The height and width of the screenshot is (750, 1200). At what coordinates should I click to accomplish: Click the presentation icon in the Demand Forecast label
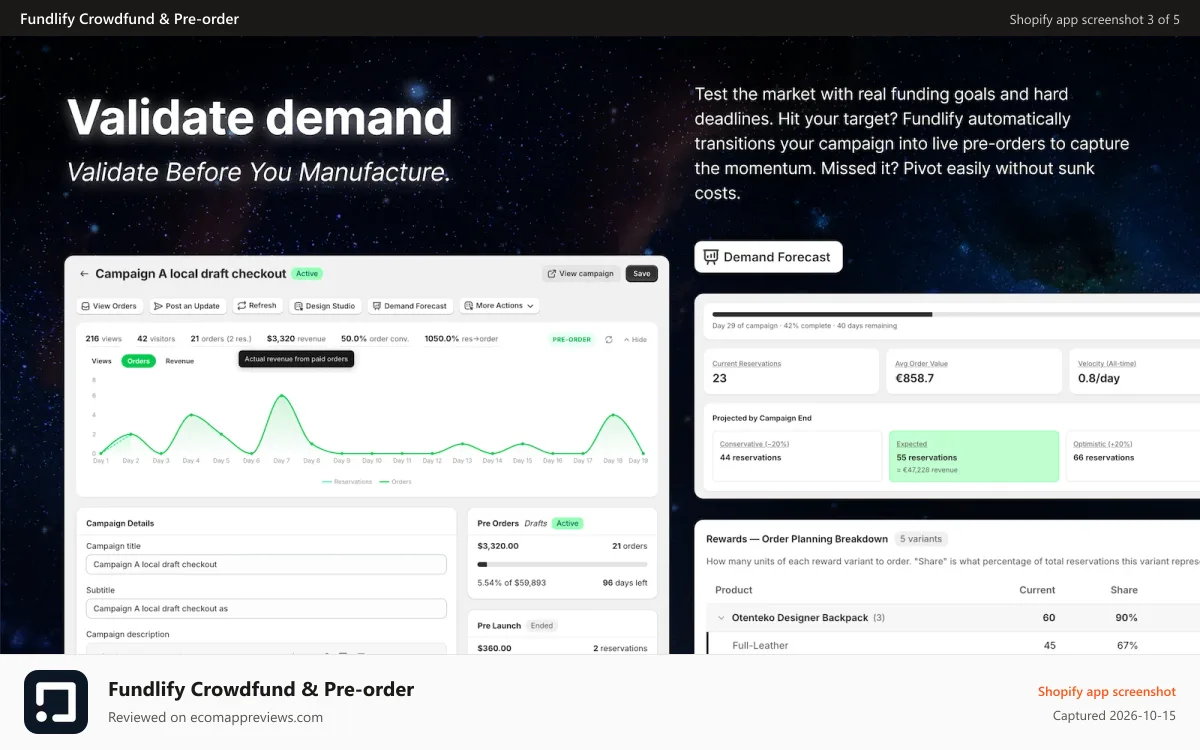coord(711,257)
